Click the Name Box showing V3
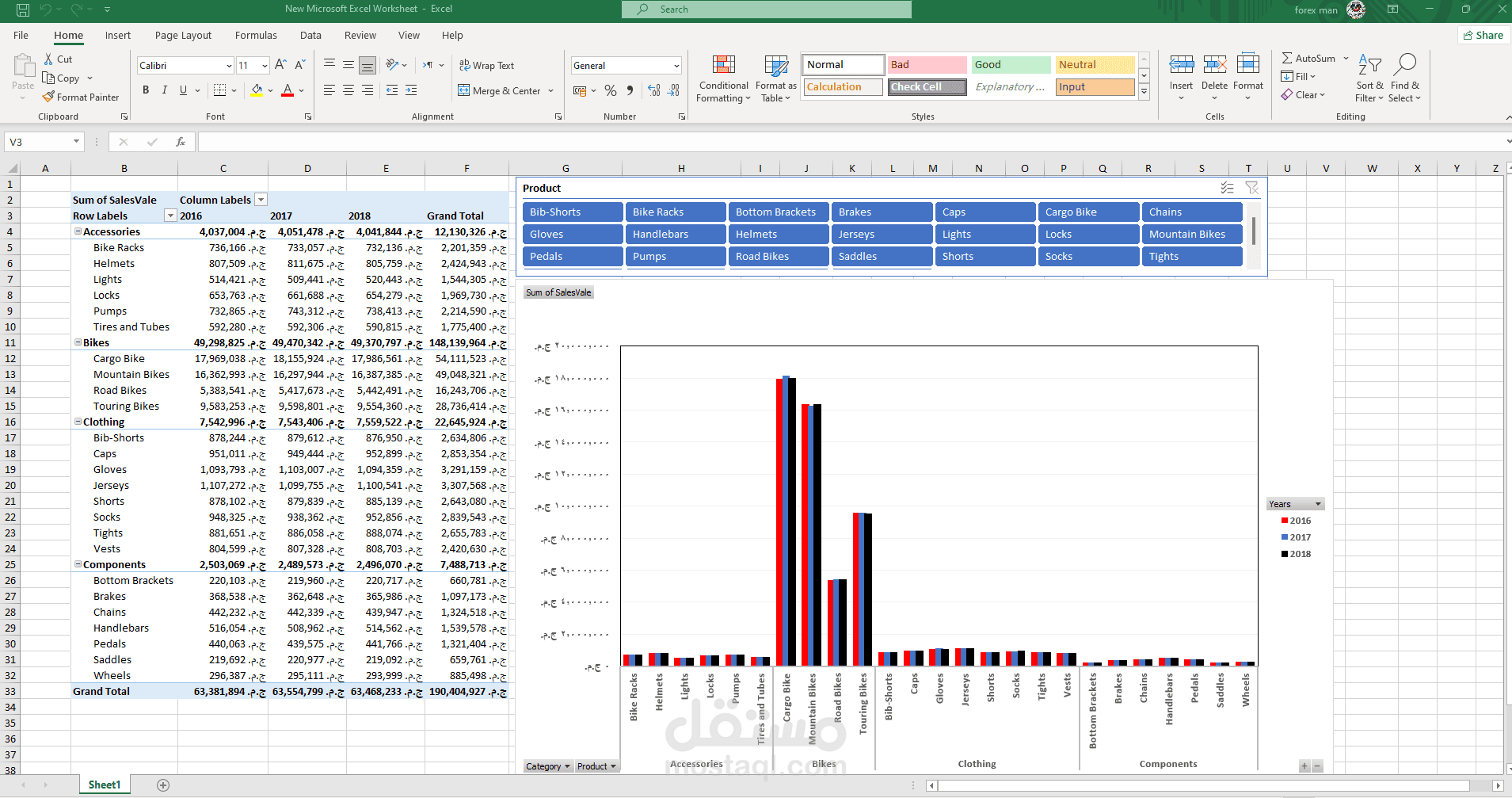Viewport: 1512px width, 798px height. (x=44, y=142)
